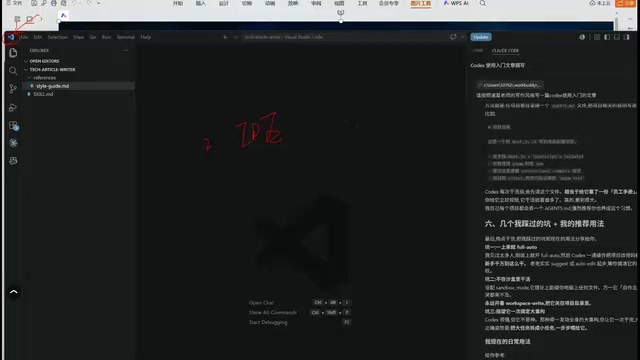The height and width of the screenshot is (360, 640).
Task: Open the Search view in activity bar
Action: coord(13,71)
